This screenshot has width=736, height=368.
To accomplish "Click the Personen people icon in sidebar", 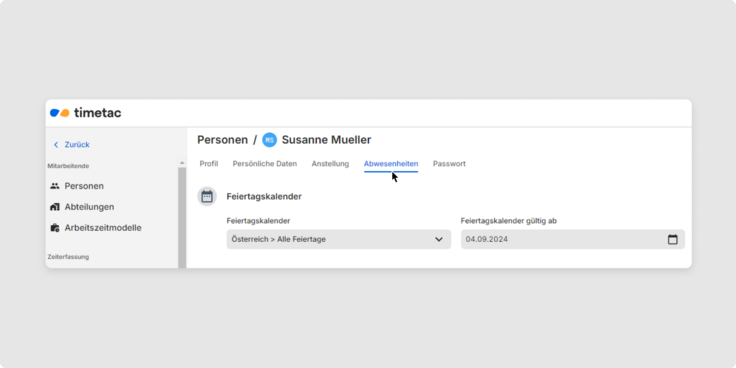I will 55,186.
